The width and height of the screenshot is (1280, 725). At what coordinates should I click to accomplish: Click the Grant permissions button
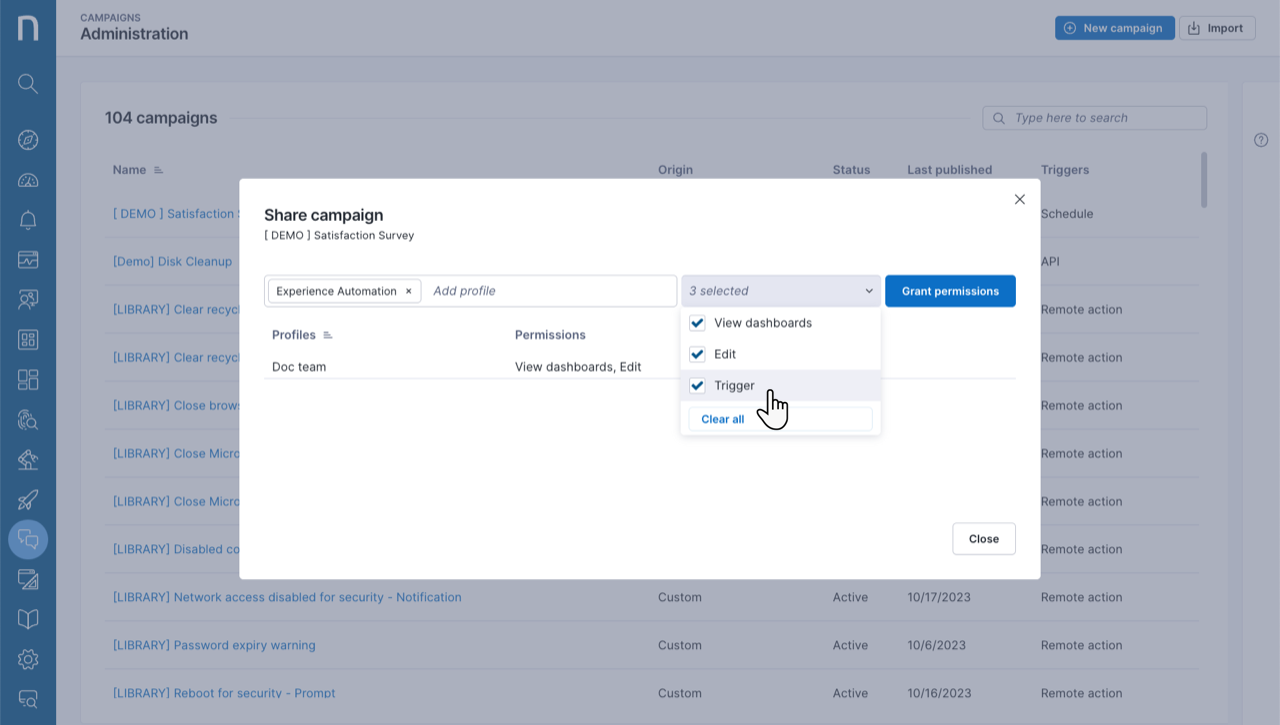point(950,291)
